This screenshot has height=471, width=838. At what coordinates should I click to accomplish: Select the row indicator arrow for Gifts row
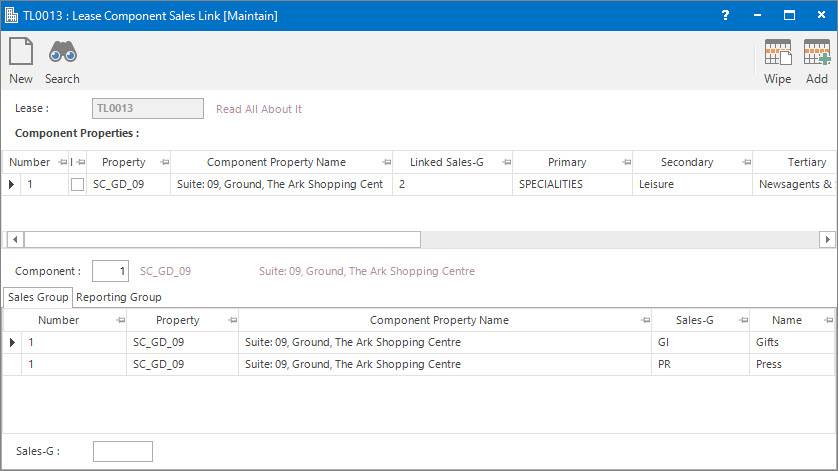pyautogui.click(x=12, y=342)
